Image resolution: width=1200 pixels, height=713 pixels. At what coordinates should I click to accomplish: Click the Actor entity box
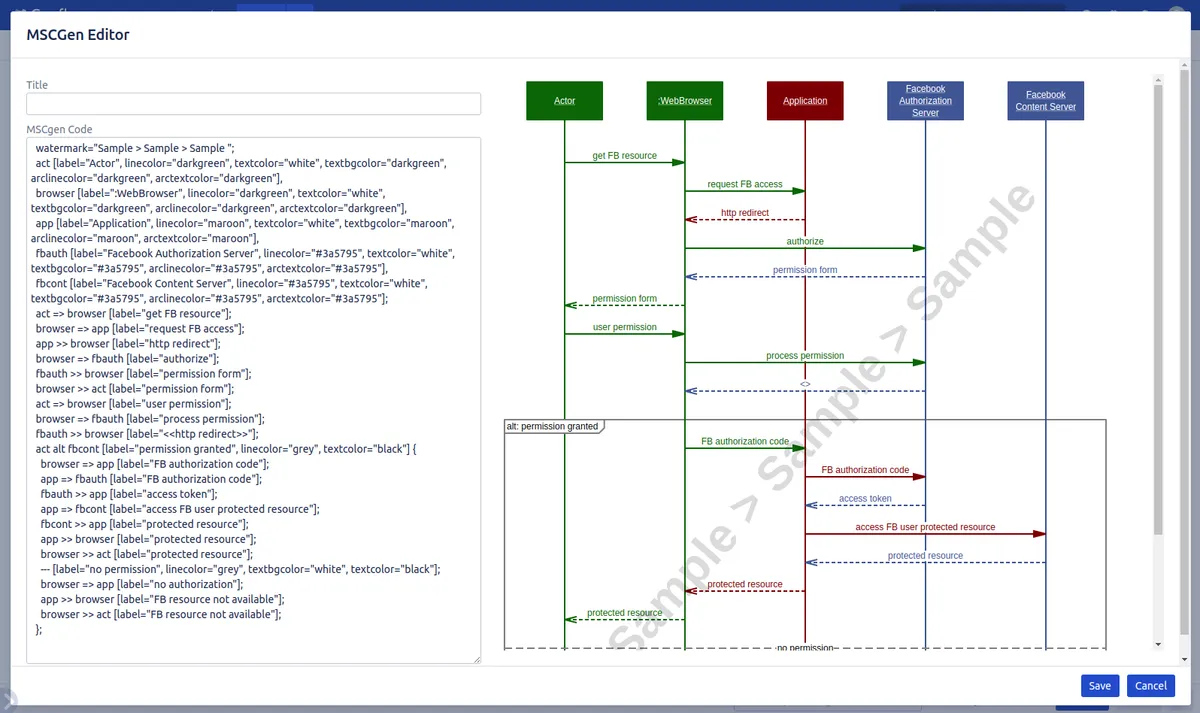click(x=565, y=101)
